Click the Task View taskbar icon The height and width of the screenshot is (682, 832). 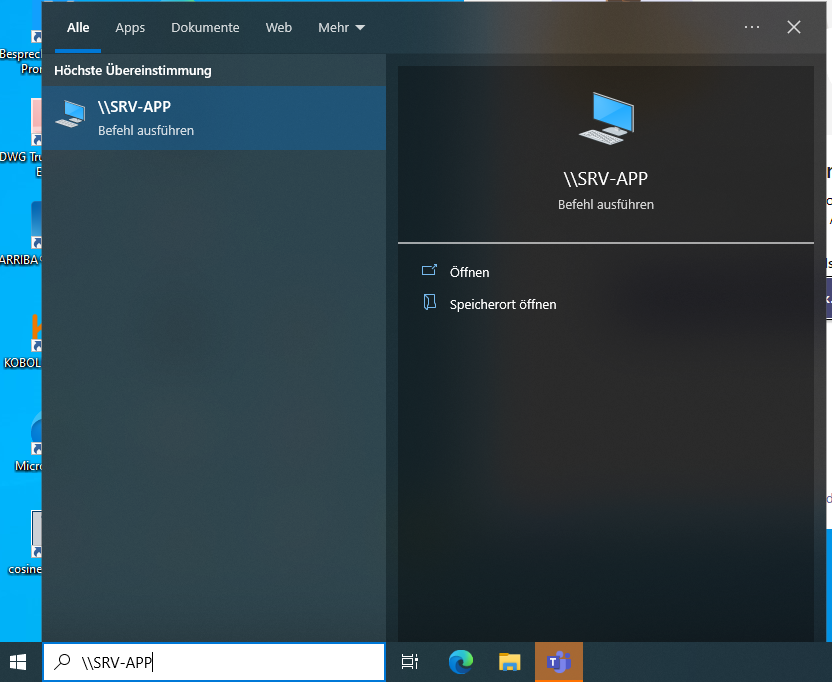click(410, 661)
